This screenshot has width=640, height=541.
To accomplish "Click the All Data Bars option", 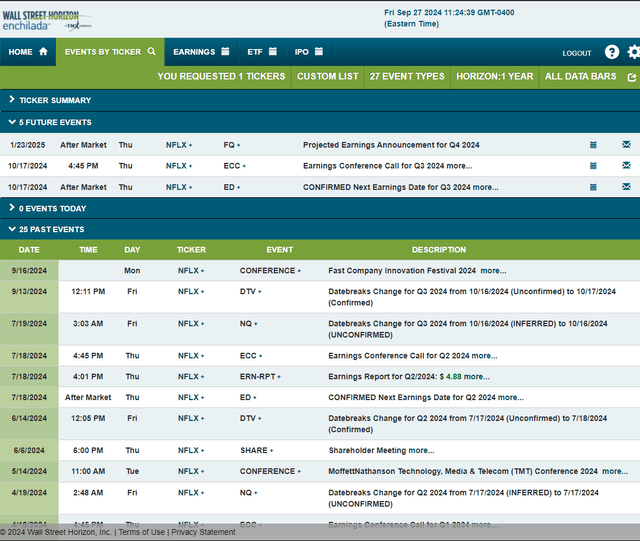I will click(x=580, y=76).
